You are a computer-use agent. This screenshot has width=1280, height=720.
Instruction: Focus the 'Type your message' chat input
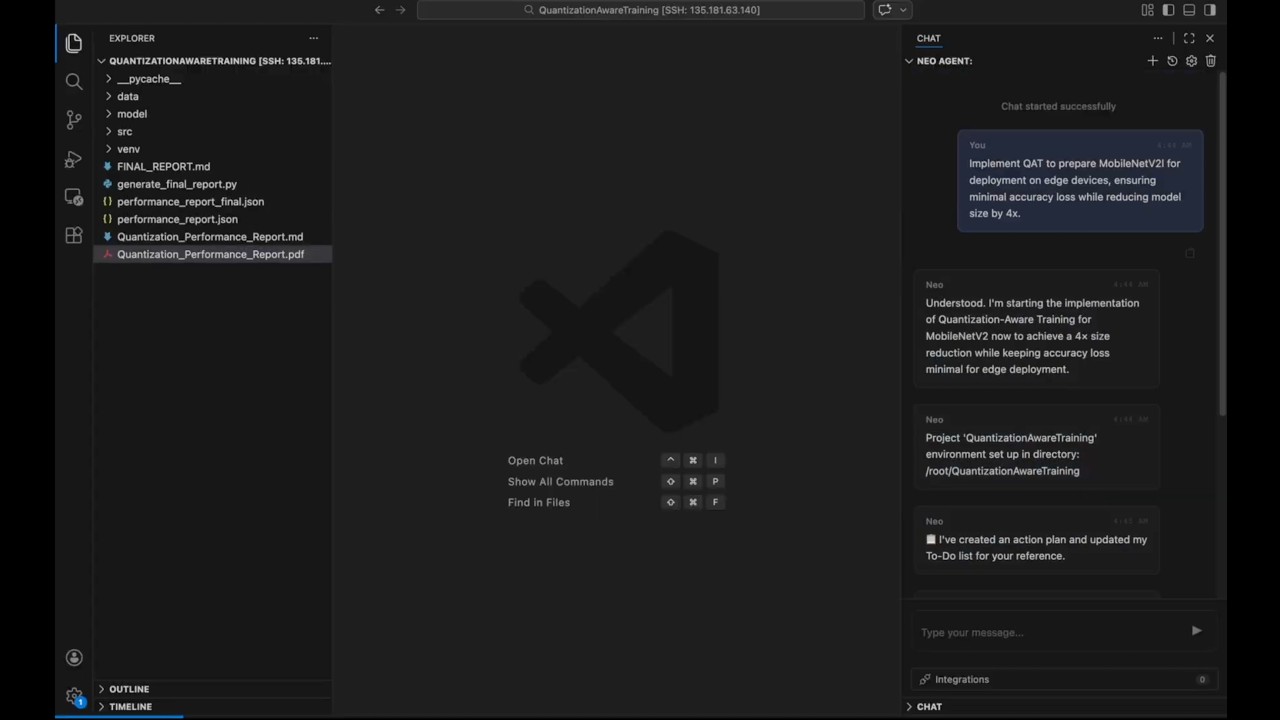point(1050,632)
